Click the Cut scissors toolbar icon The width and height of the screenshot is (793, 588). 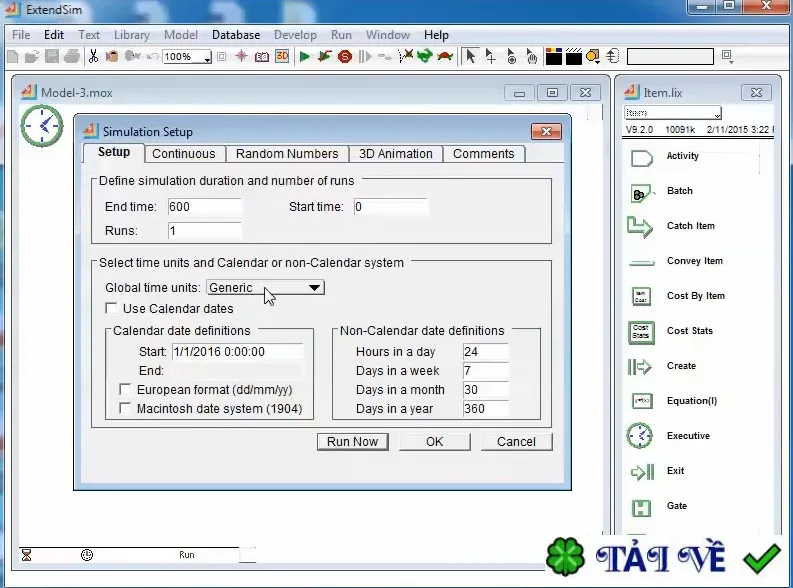[x=93, y=56]
